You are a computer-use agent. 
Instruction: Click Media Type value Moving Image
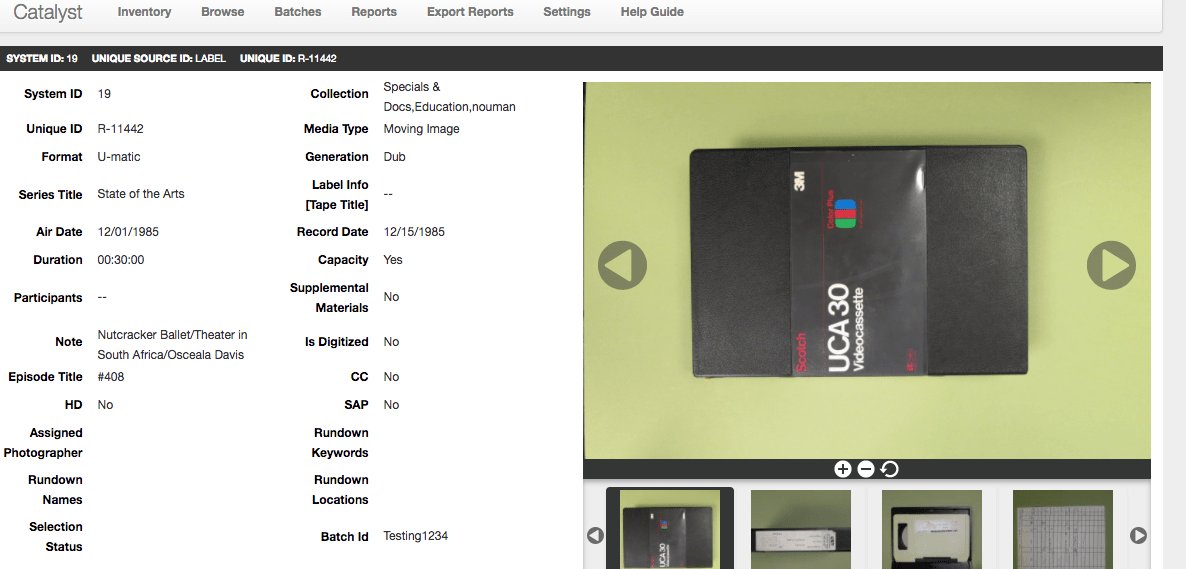click(421, 129)
